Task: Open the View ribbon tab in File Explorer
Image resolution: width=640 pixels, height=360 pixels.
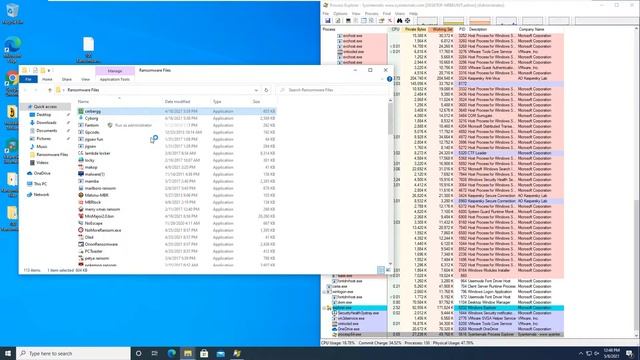Action: 85,79
